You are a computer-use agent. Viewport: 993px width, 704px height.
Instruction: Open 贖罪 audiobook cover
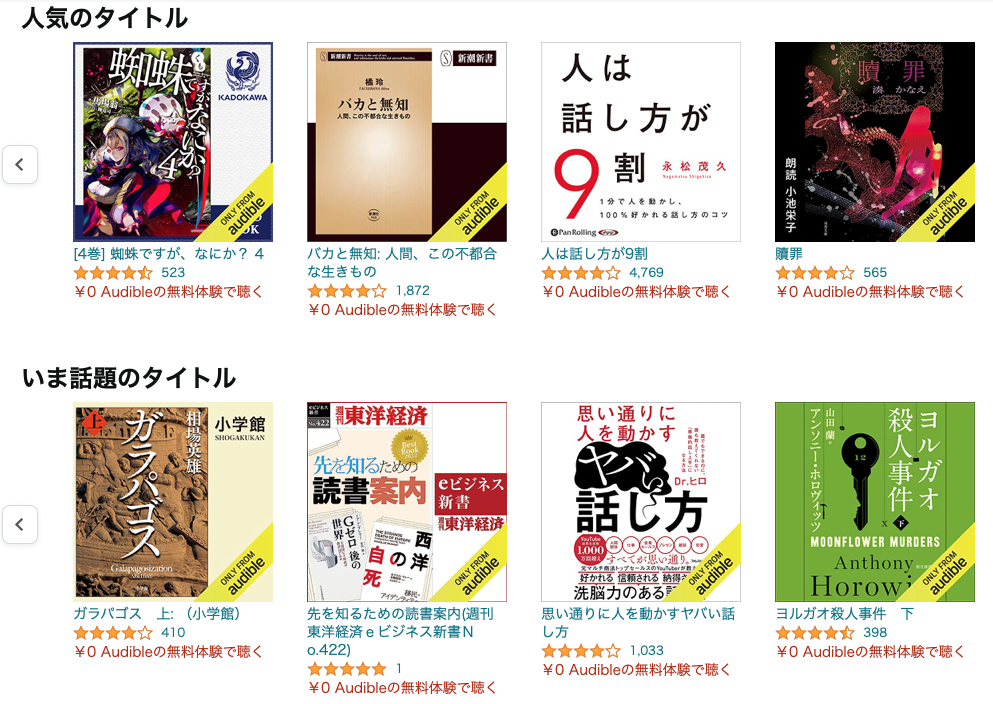point(875,142)
